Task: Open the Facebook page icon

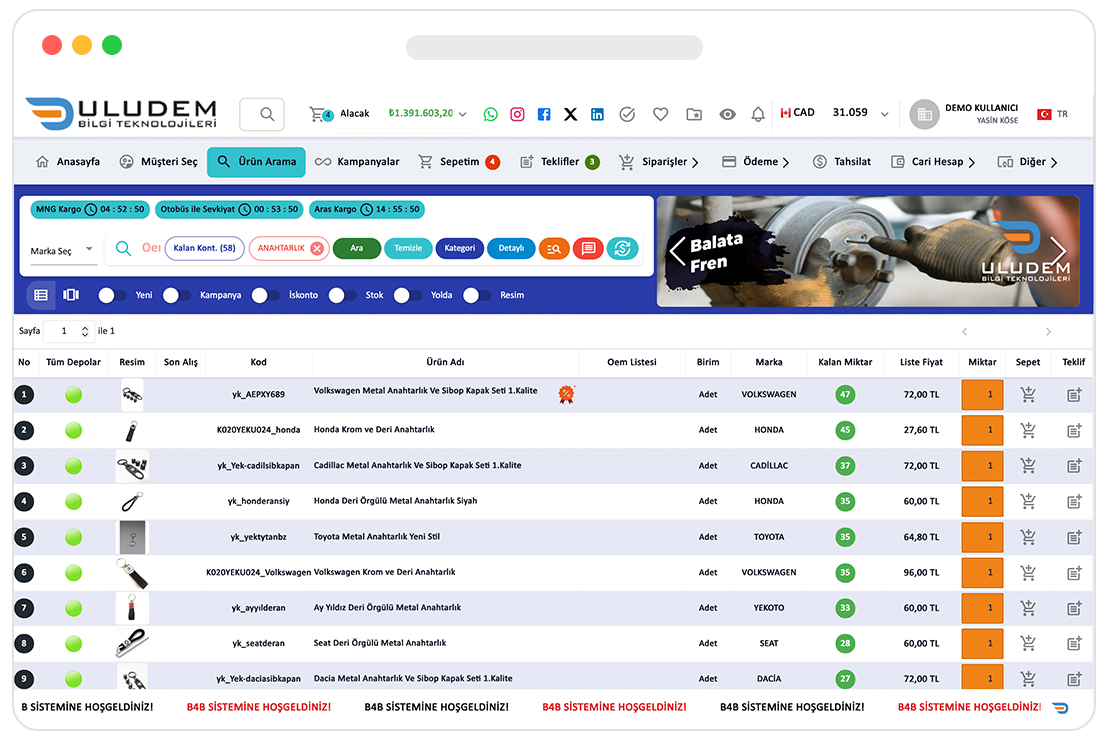Action: point(544,114)
